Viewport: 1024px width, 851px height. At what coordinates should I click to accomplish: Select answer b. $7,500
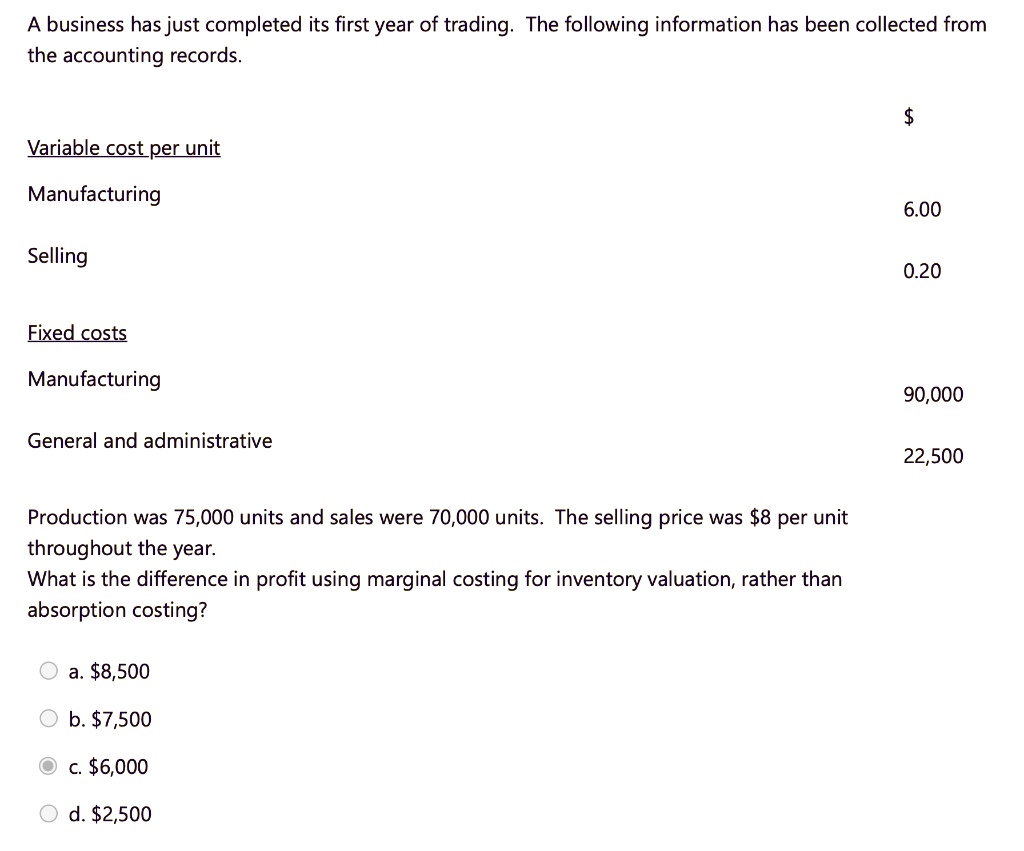click(48, 718)
